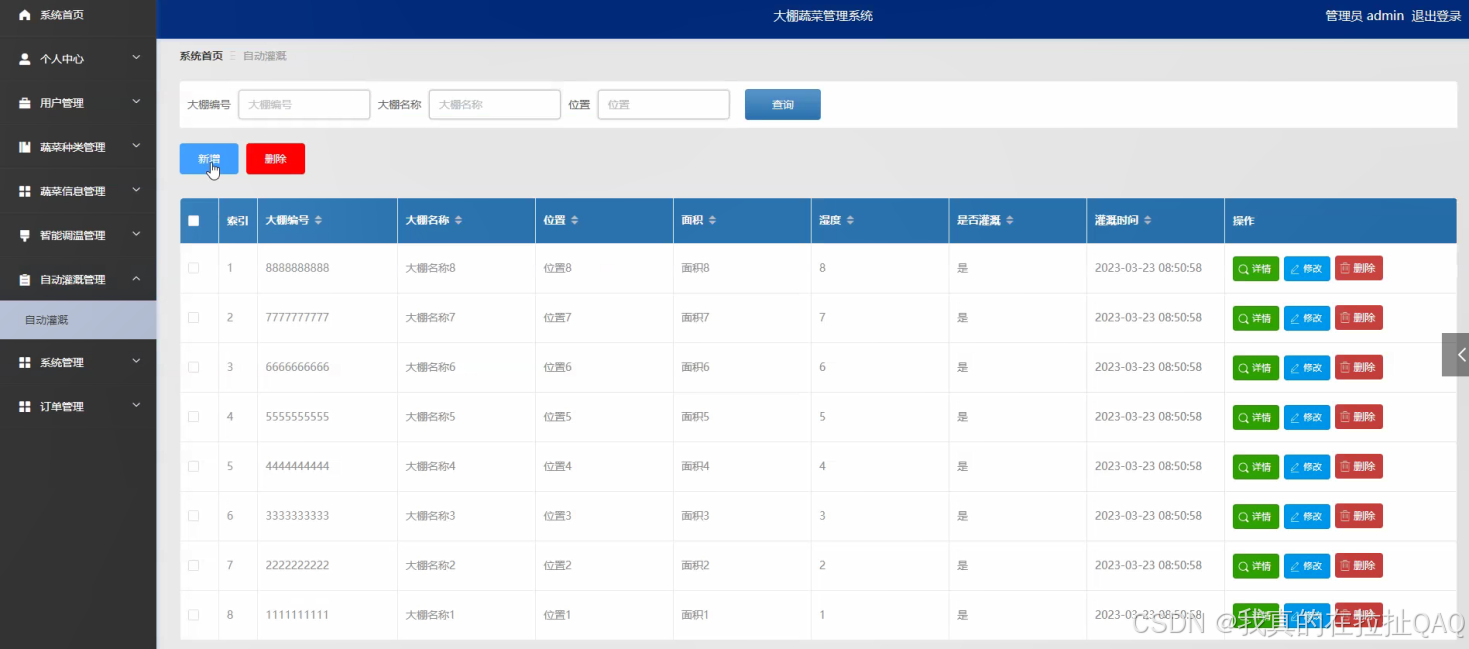The height and width of the screenshot is (649, 1469).
Task: Check the checkbox for row 3333333333
Action: pyautogui.click(x=194, y=515)
